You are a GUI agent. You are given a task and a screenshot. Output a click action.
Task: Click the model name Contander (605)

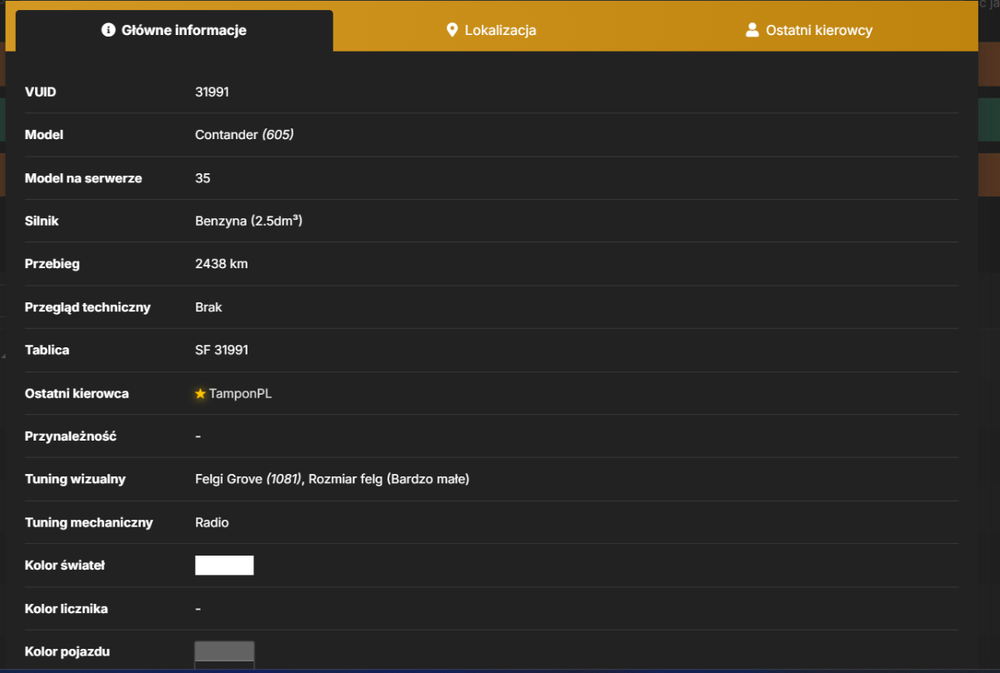tap(244, 135)
